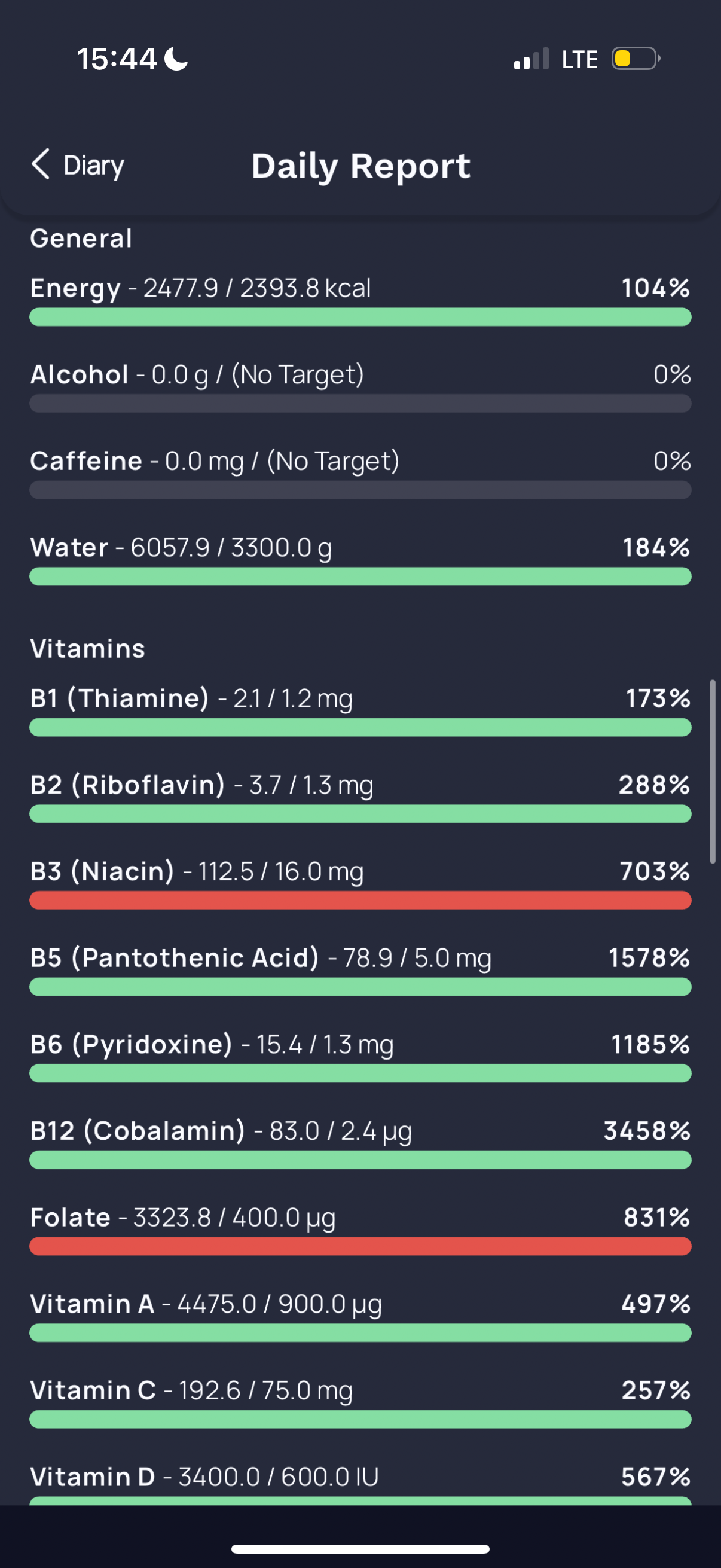Image resolution: width=721 pixels, height=1568 pixels.
Task: Tap the red Folate progress bar
Action: click(x=360, y=1246)
